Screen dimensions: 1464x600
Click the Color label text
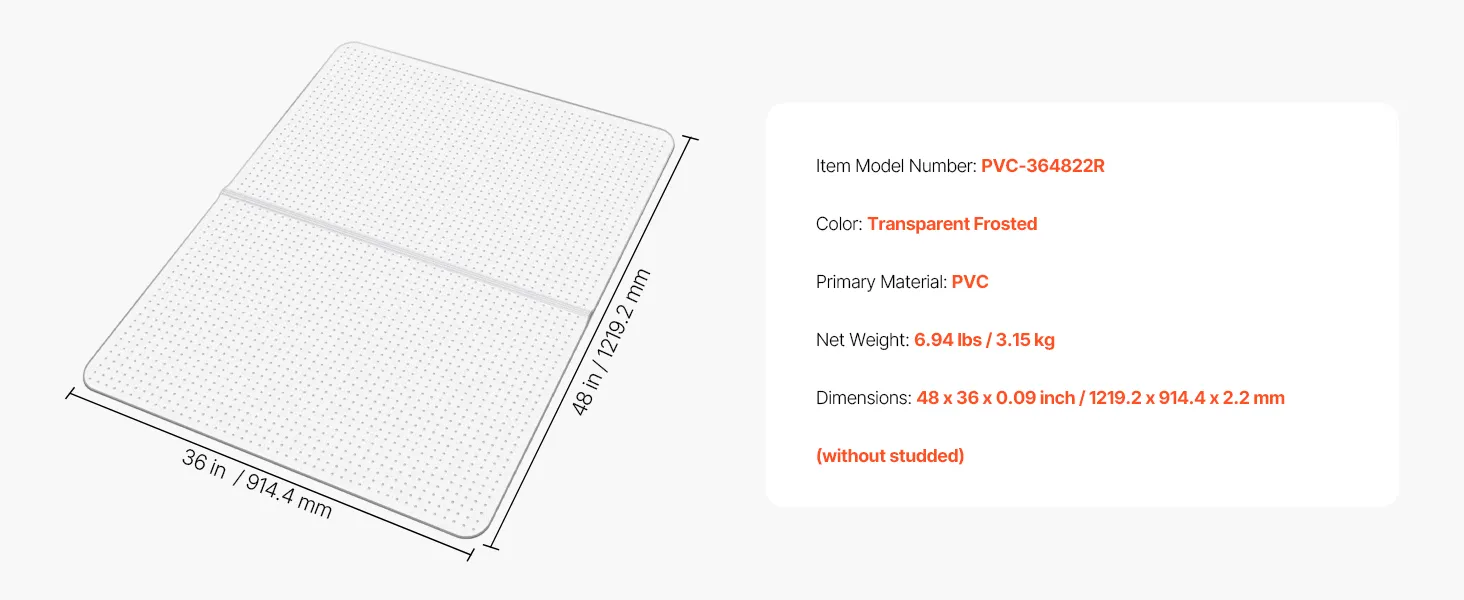coord(838,224)
